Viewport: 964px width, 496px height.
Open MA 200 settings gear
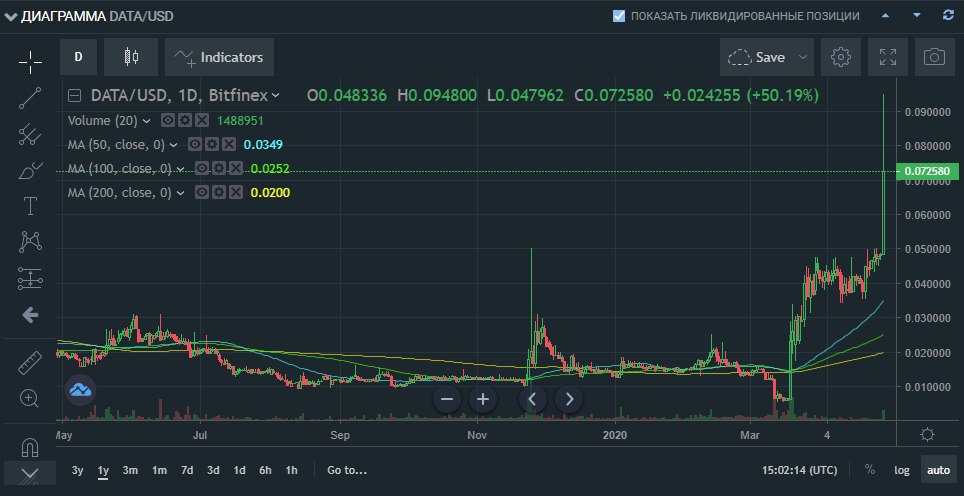(x=218, y=192)
